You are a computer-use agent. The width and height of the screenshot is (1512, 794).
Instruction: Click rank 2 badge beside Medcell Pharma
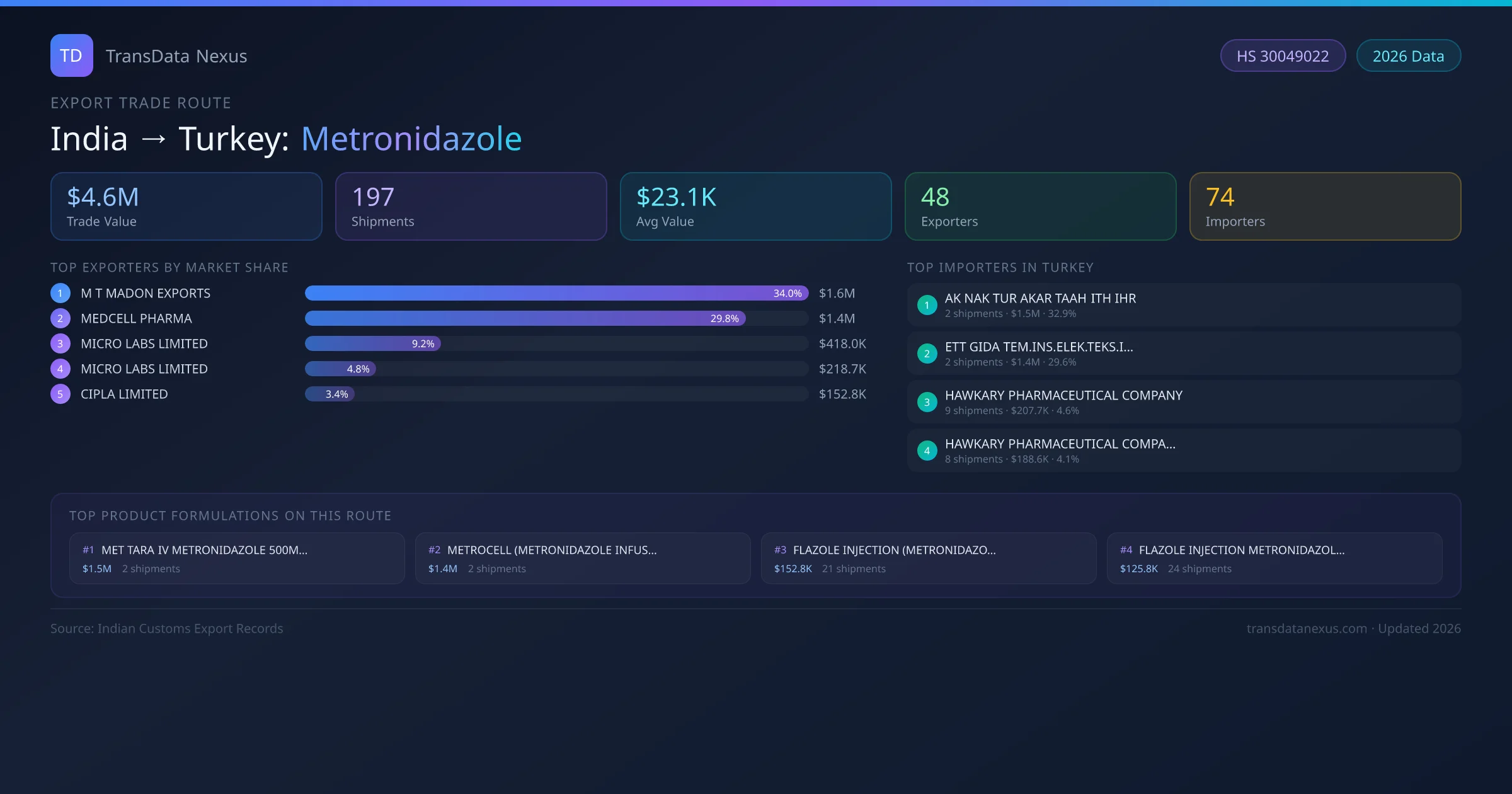(60, 318)
